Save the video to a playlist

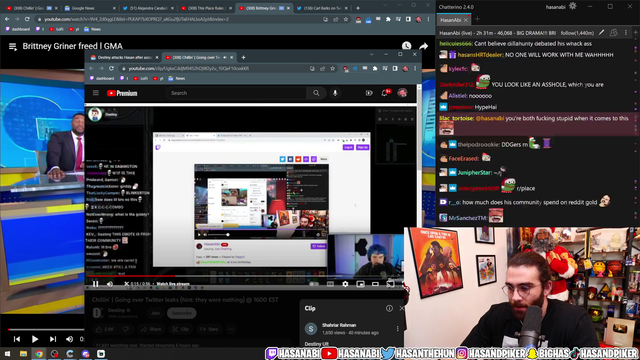[209, 329]
